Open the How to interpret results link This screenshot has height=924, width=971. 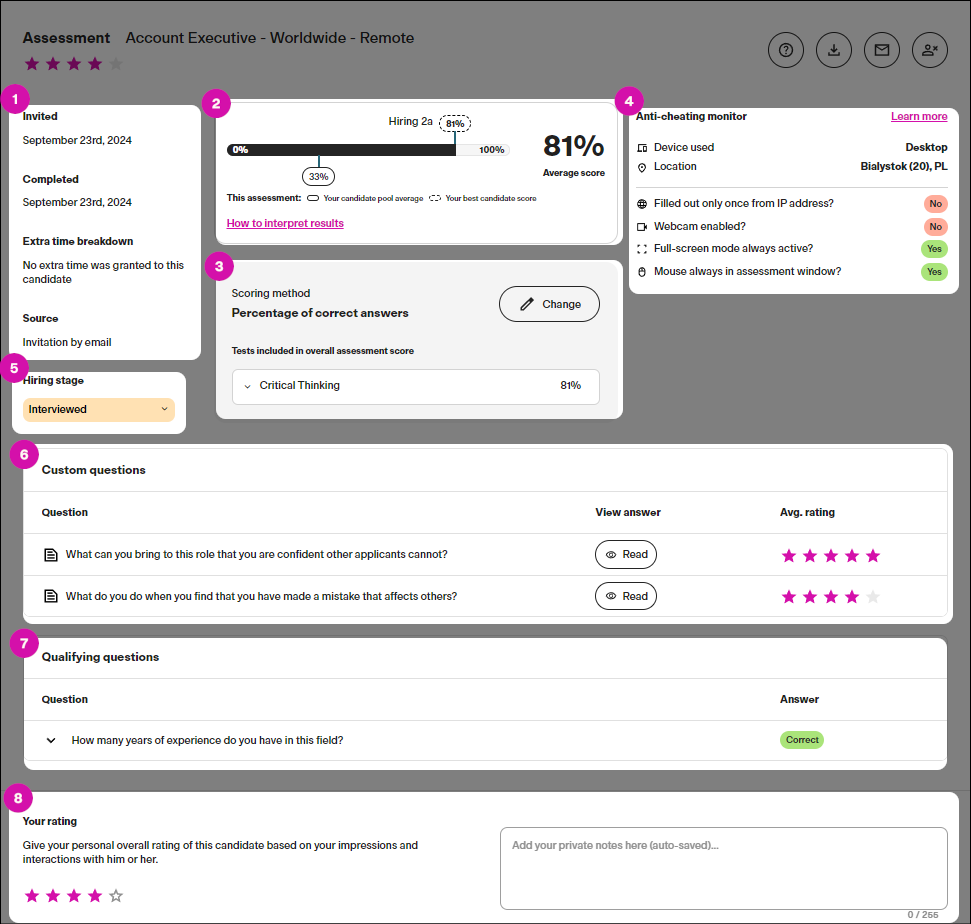pyautogui.click(x=285, y=222)
